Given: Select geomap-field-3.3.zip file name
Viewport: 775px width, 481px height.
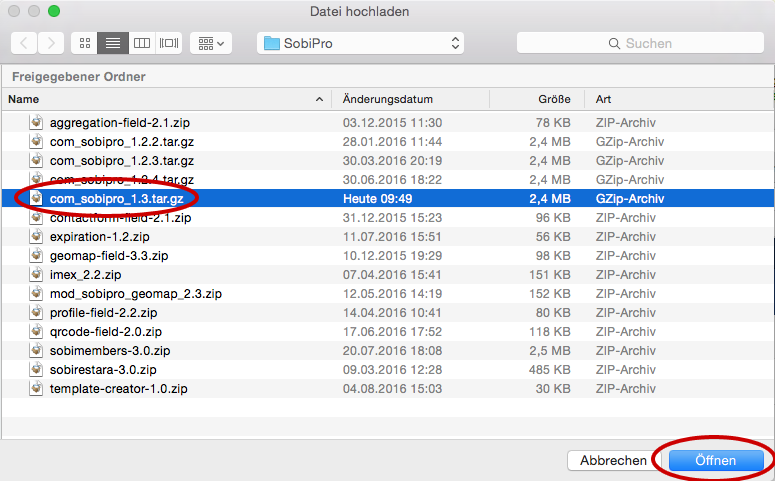Looking at the screenshot, I should 109,256.
